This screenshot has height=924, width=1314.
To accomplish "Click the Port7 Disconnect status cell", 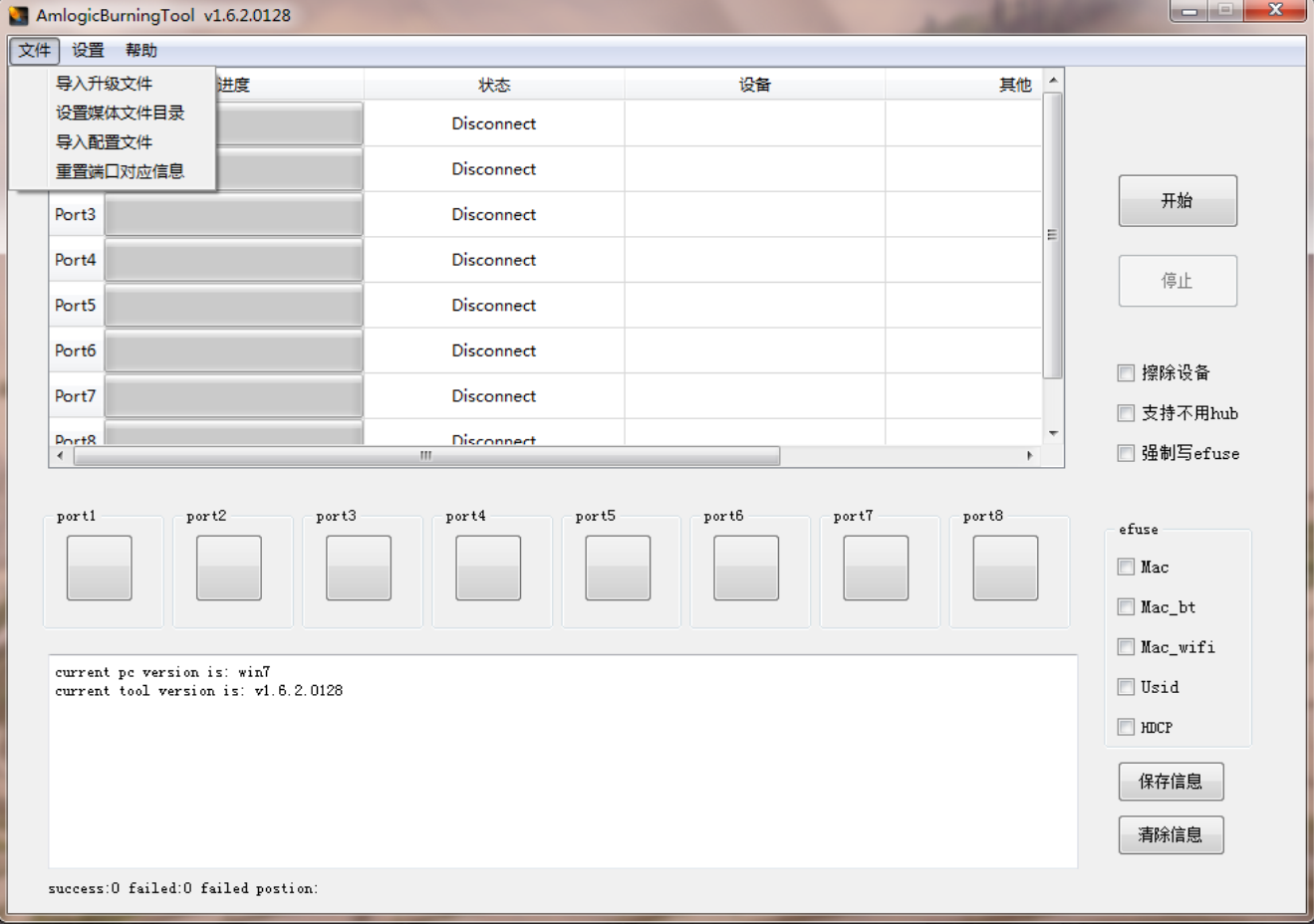I will tap(494, 396).
